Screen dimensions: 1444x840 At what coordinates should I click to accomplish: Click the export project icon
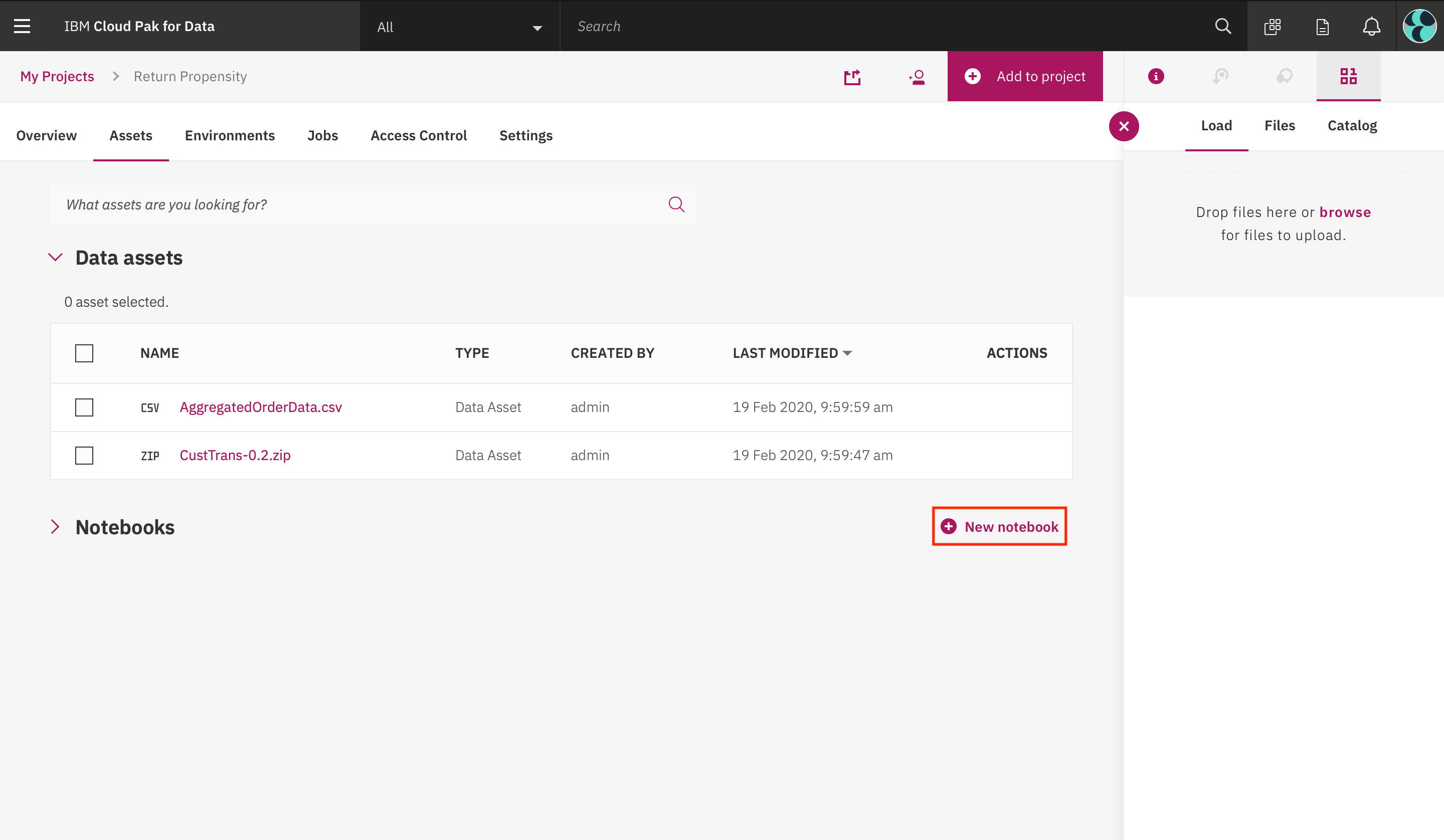(852, 77)
